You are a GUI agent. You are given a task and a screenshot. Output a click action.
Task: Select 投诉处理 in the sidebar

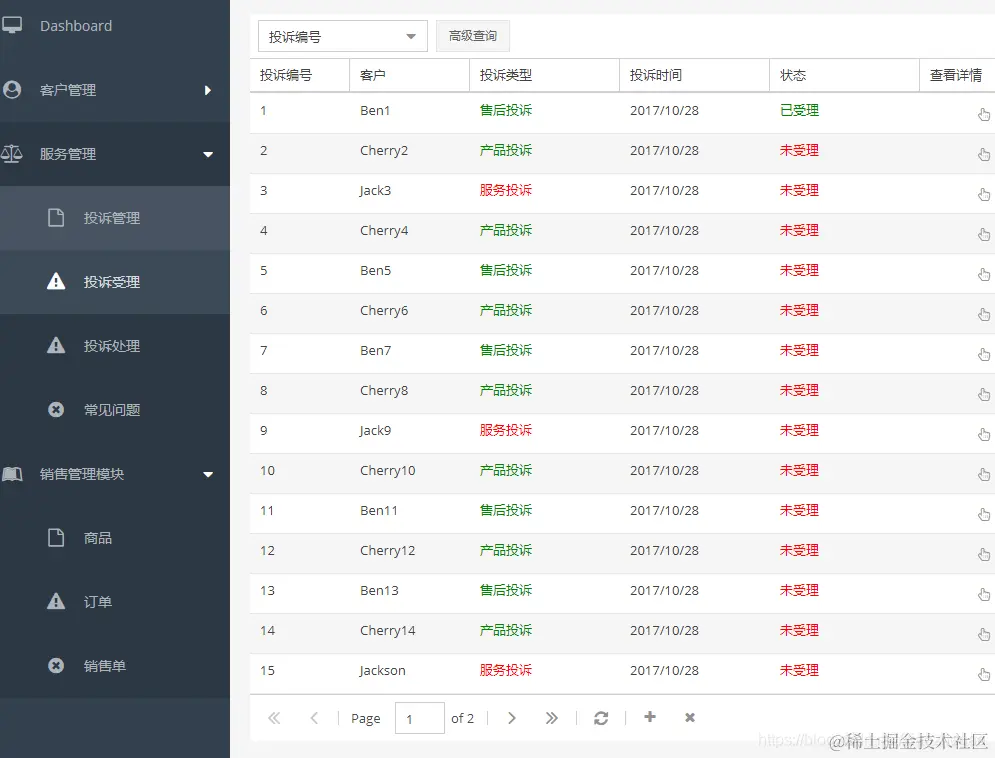[x=115, y=346]
